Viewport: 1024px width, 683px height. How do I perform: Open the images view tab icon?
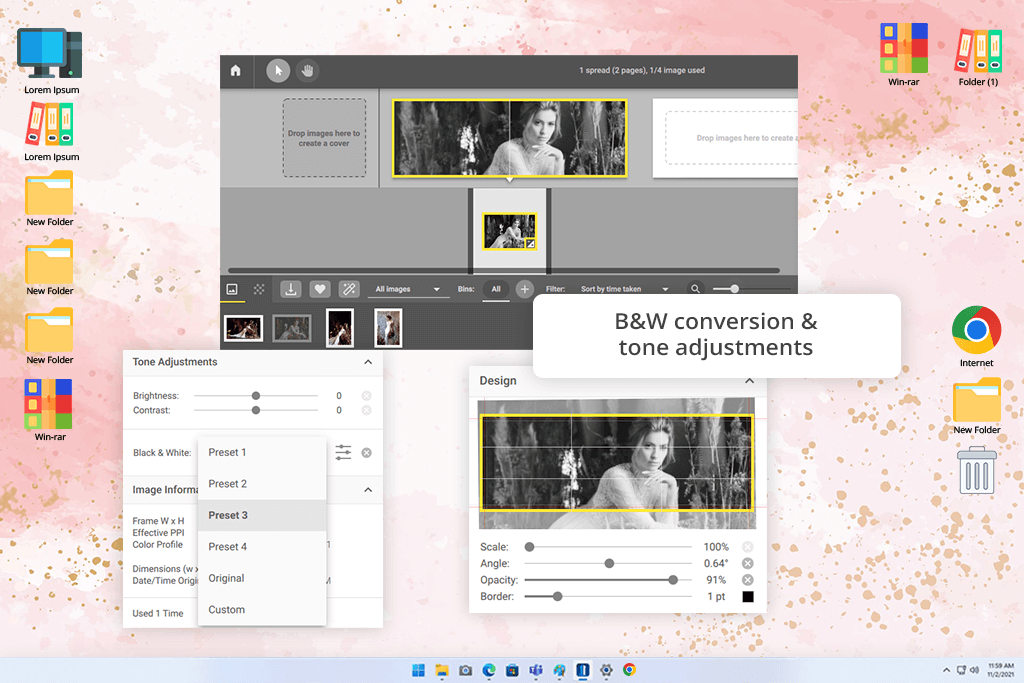click(x=232, y=289)
